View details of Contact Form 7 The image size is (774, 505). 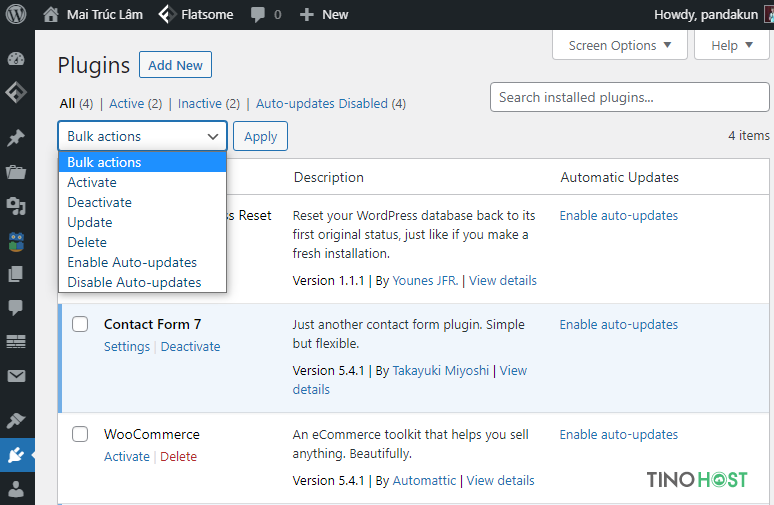513,371
